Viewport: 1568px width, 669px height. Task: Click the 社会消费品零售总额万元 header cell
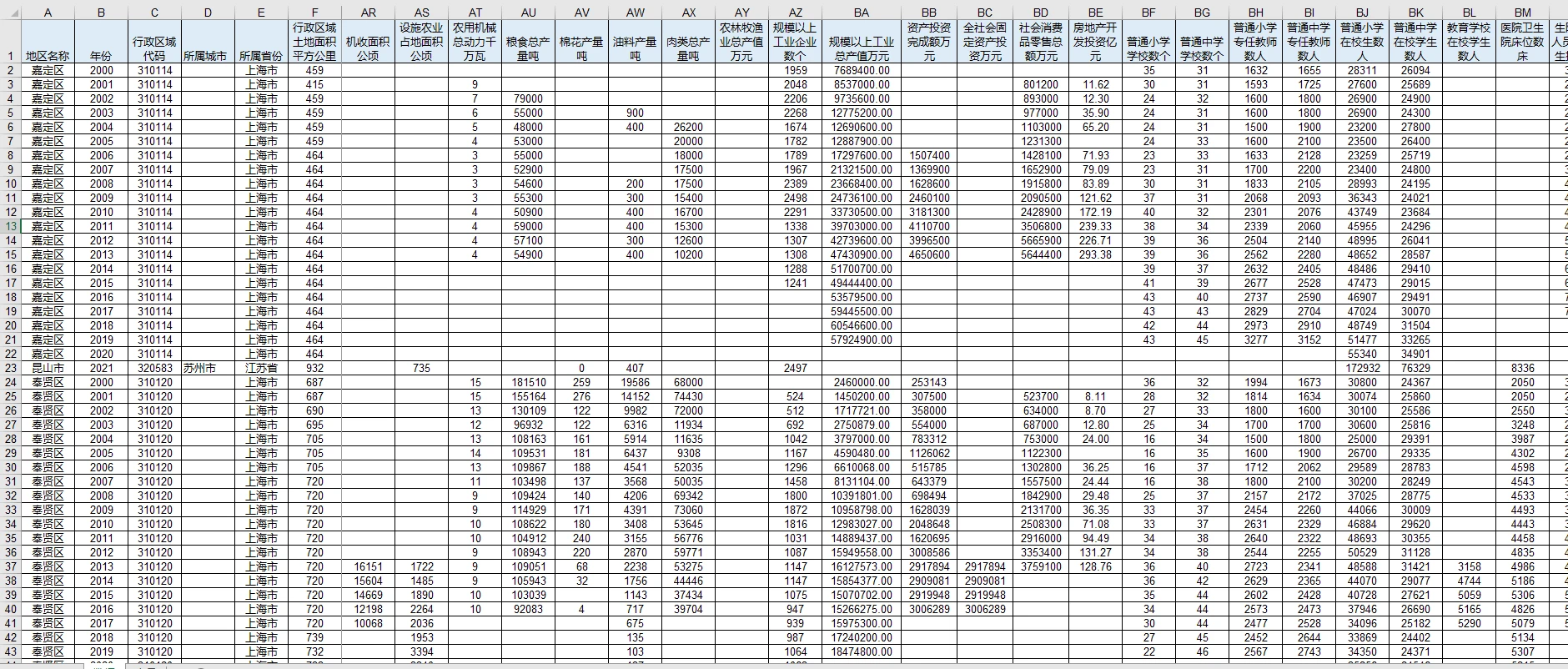tap(1041, 42)
